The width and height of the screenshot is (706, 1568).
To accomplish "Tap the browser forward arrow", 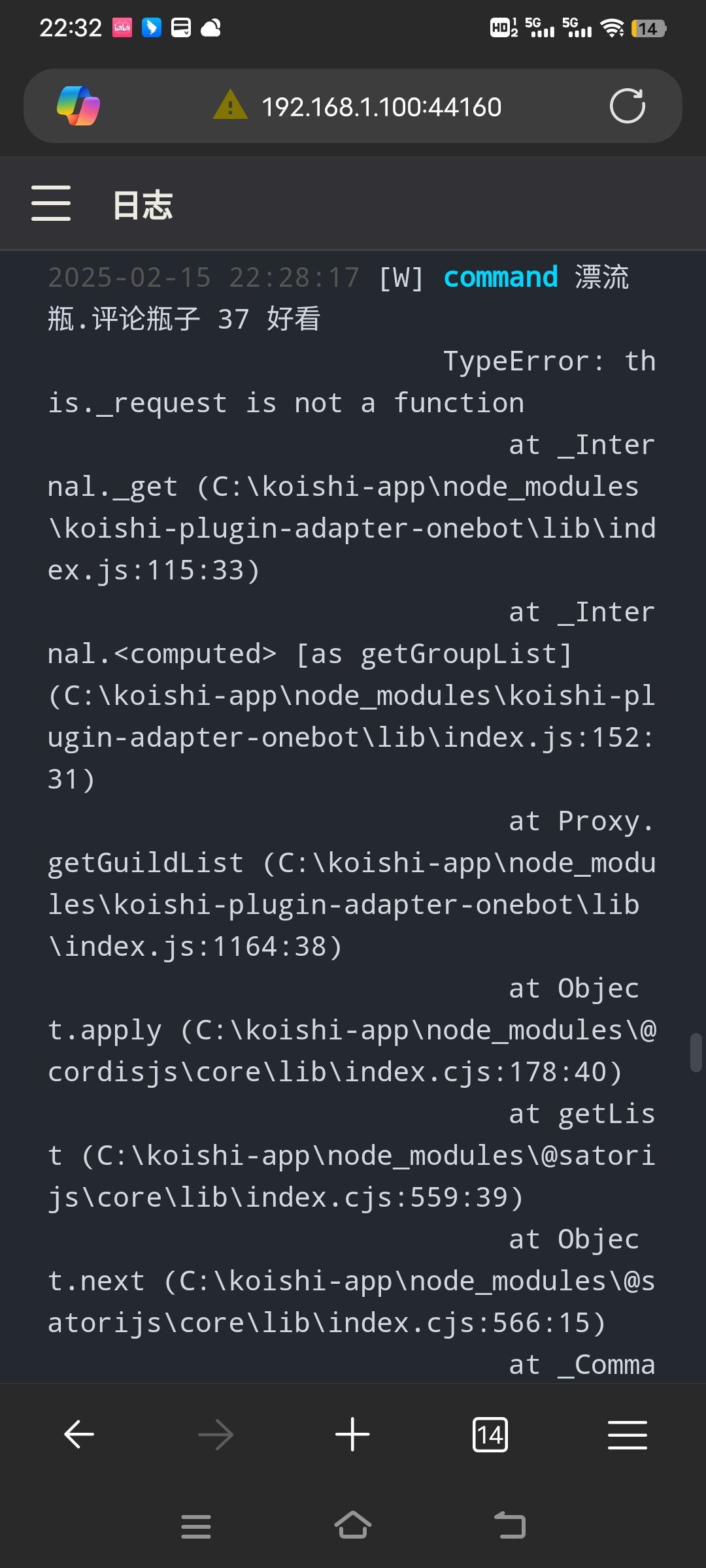I will click(216, 1435).
